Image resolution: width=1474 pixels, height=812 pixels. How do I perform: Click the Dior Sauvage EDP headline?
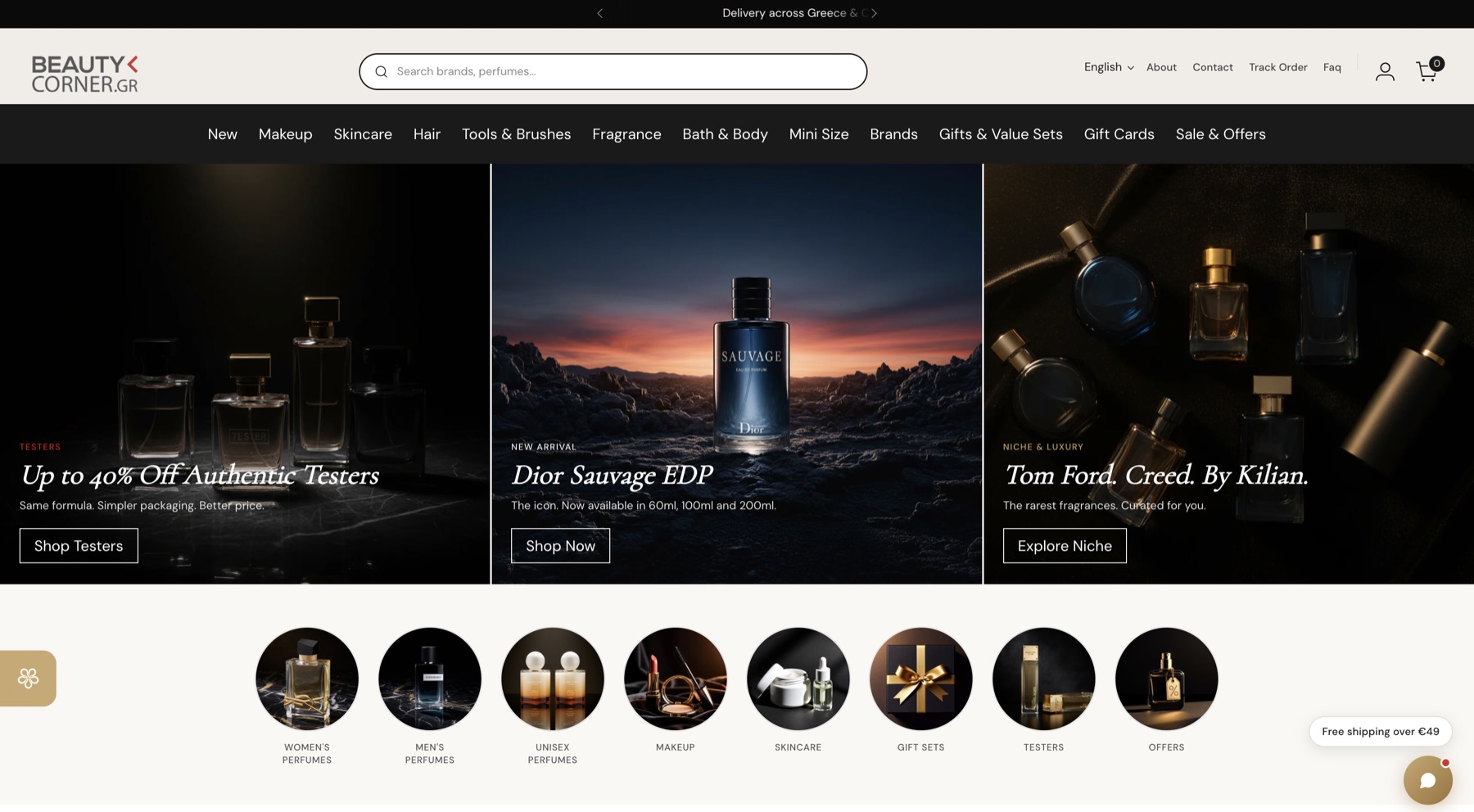612,476
